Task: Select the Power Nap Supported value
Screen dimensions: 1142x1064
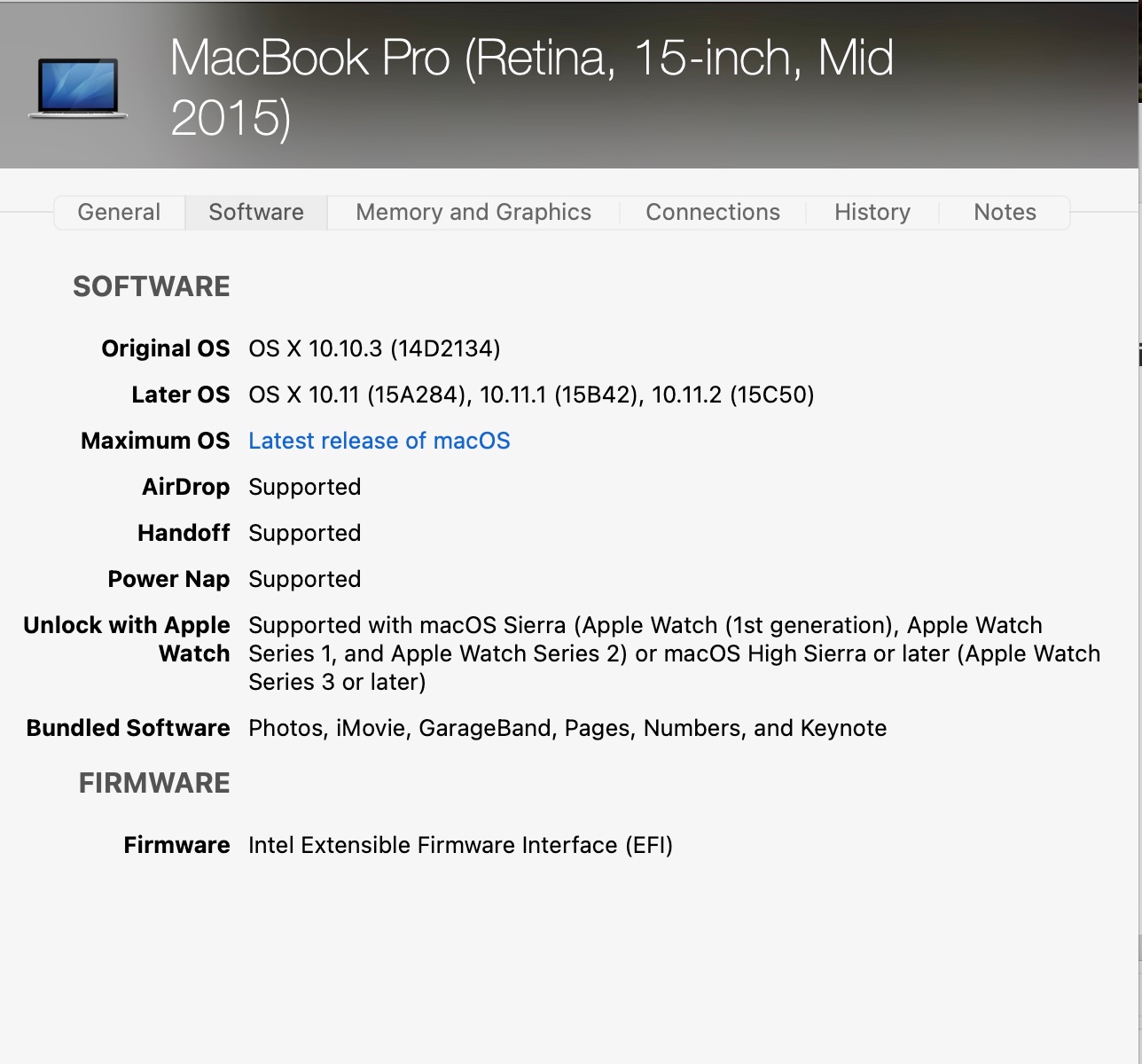Action: [305, 579]
